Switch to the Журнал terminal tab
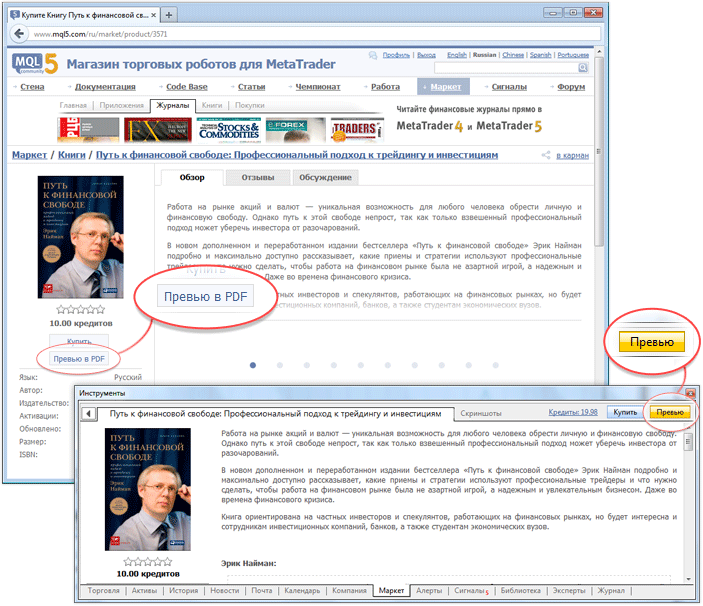Viewport: 703px width, 606px height. pyautogui.click(x=611, y=591)
